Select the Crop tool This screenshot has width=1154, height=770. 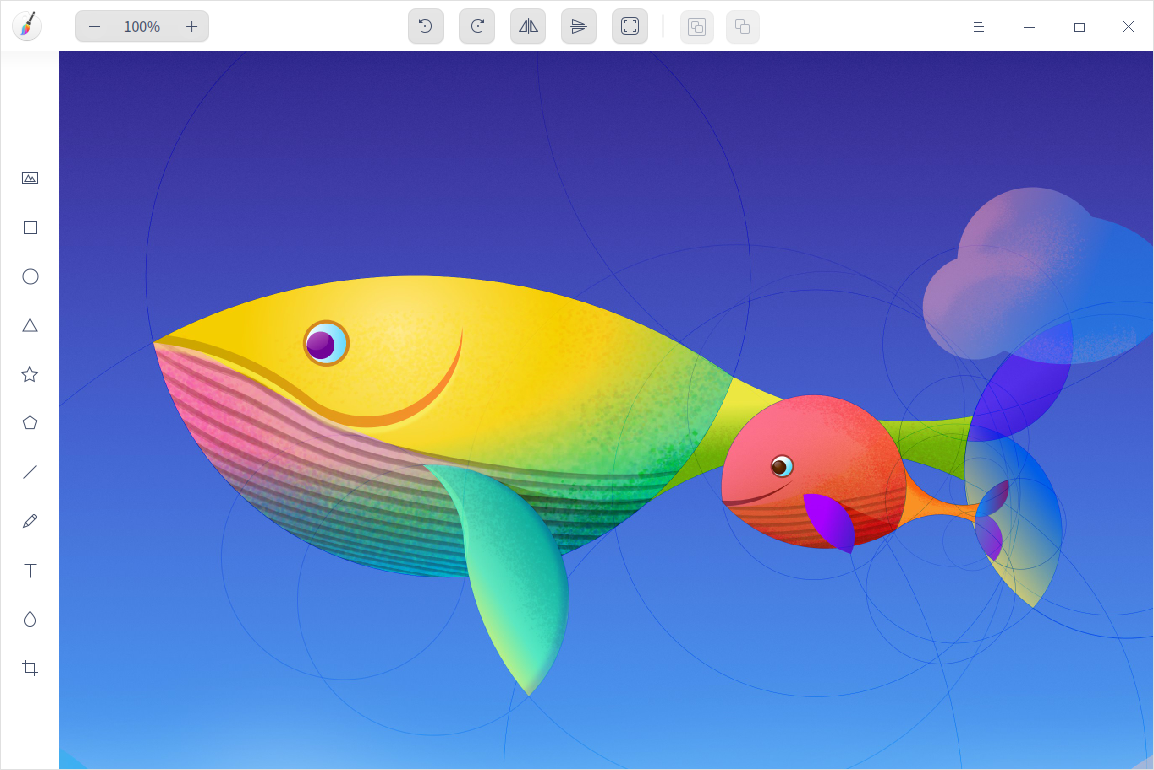point(30,668)
